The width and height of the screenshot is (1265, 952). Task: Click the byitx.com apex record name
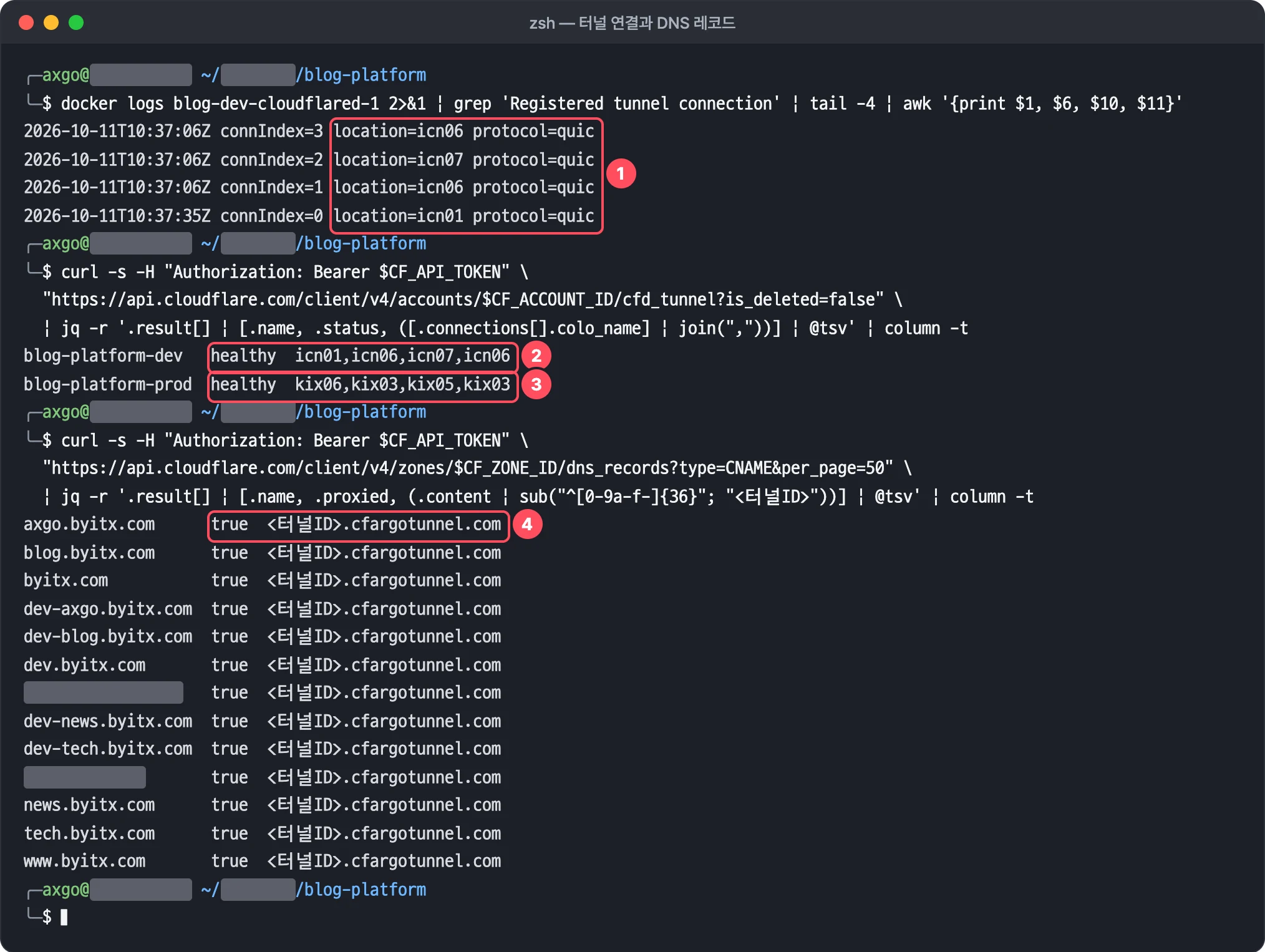coord(65,581)
